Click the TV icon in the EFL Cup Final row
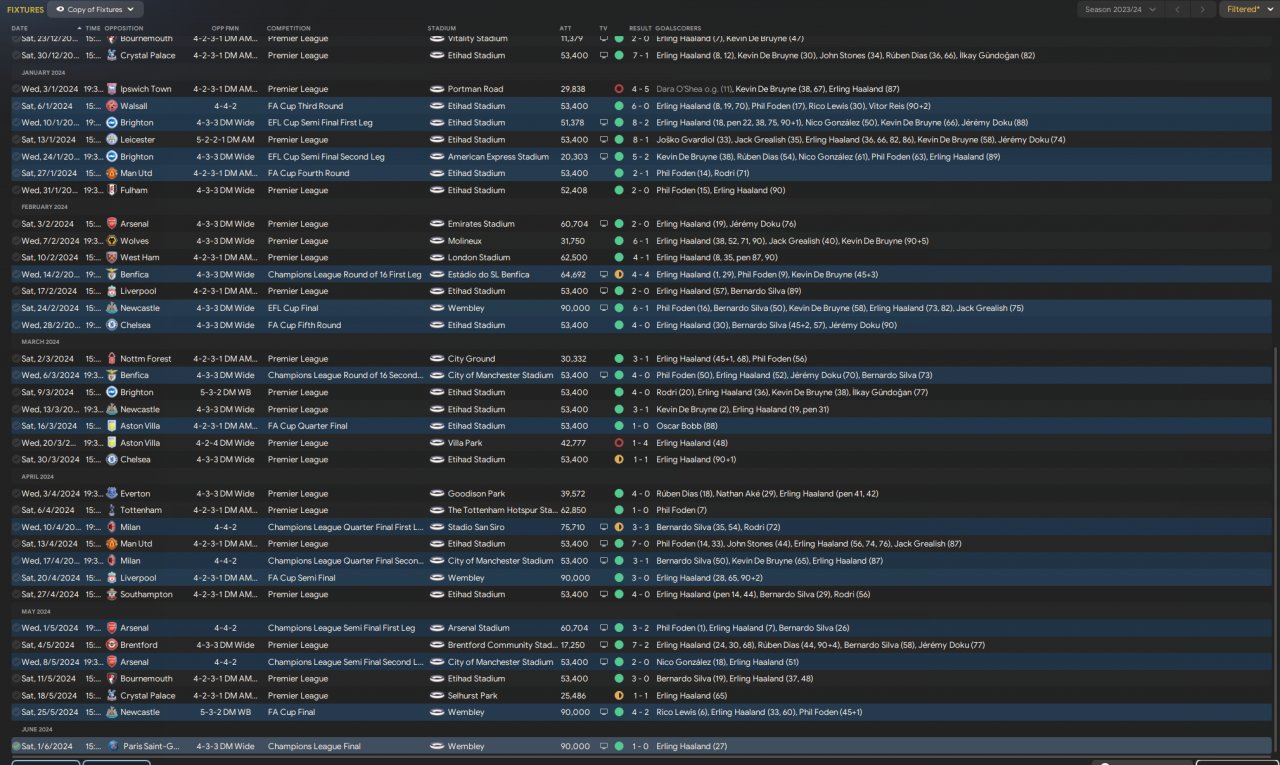Screen dimensions: 1280x765 603,308
